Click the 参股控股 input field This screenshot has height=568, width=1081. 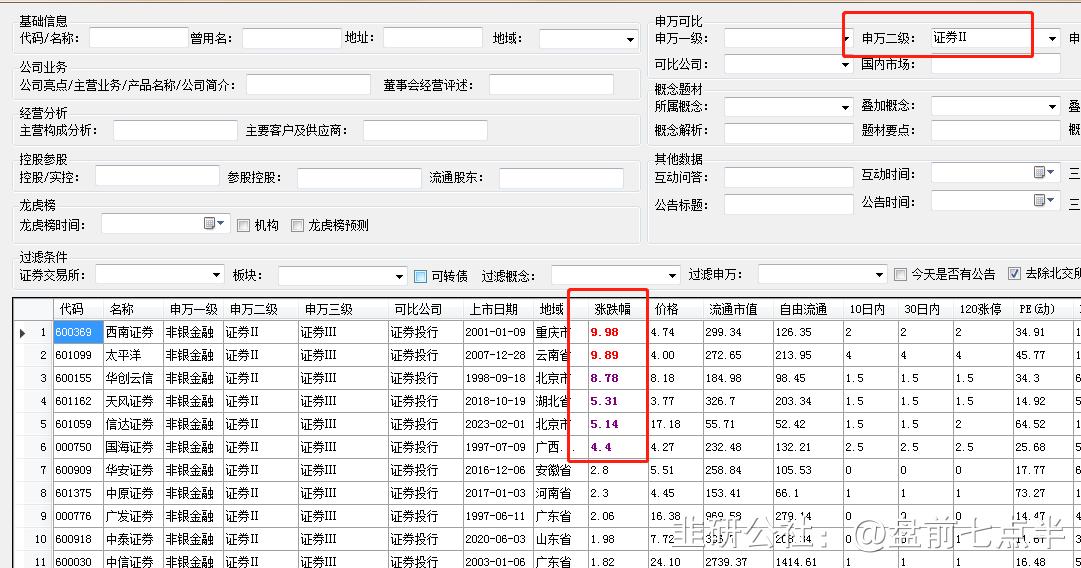[x=359, y=179]
